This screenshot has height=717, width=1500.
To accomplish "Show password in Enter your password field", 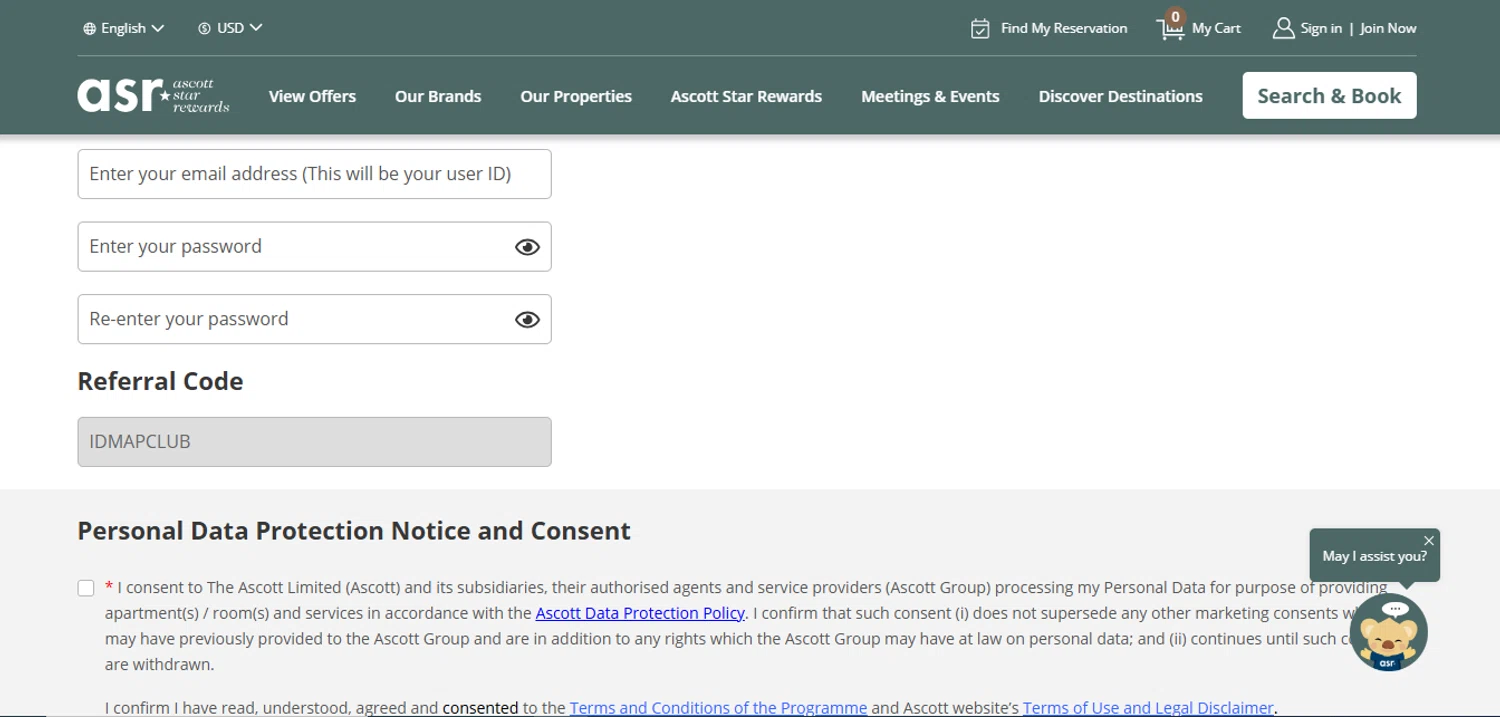I will pyautogui.click(x=527, y=247).
